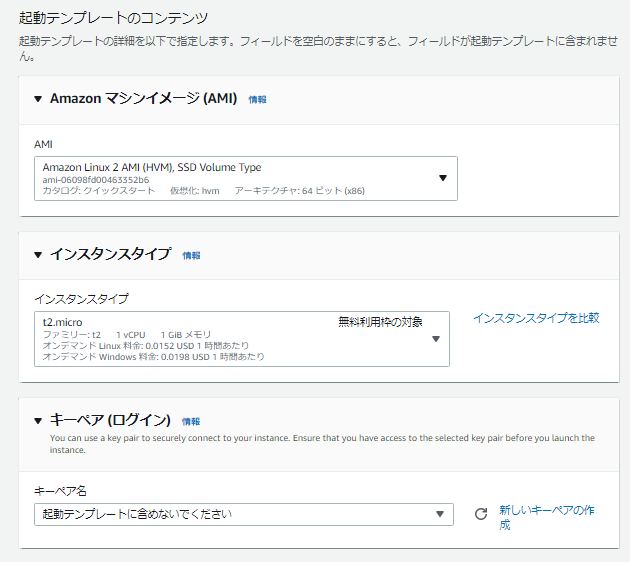630x562 pixels.
Task: Refresh the key pair list icon
Action: point(481,514)
